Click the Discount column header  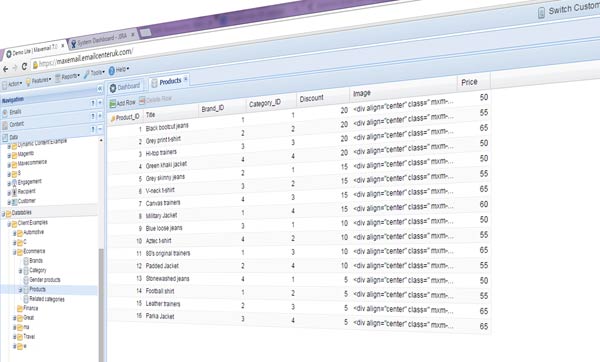point(322,99)
